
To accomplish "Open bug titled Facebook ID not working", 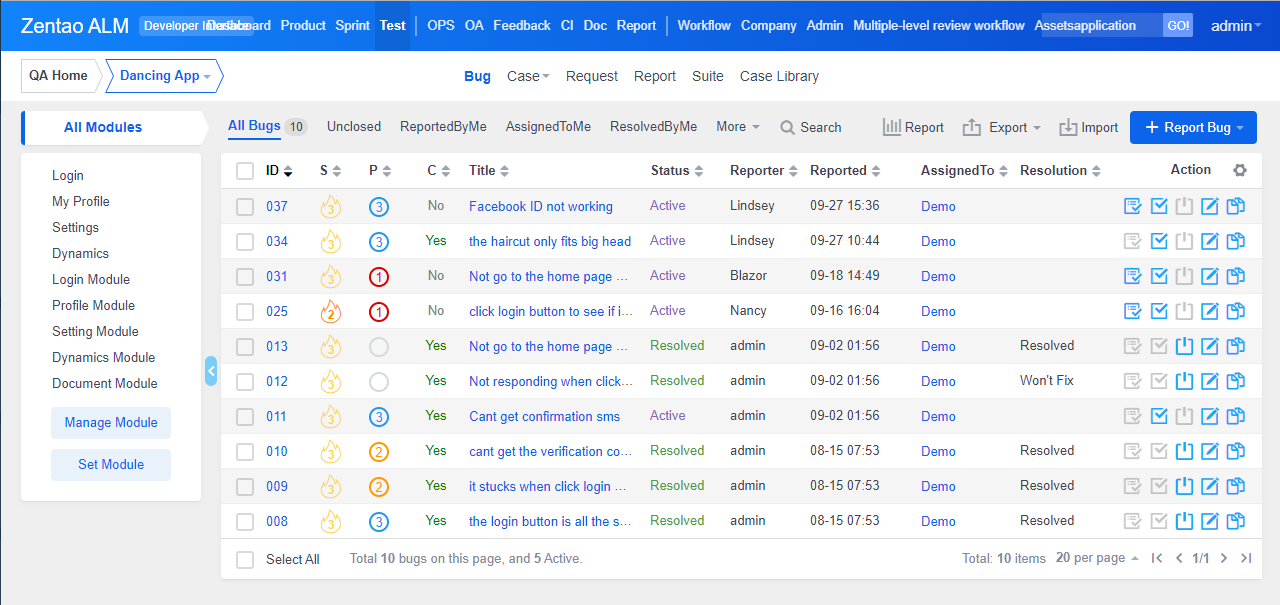I will coord(540,207).
